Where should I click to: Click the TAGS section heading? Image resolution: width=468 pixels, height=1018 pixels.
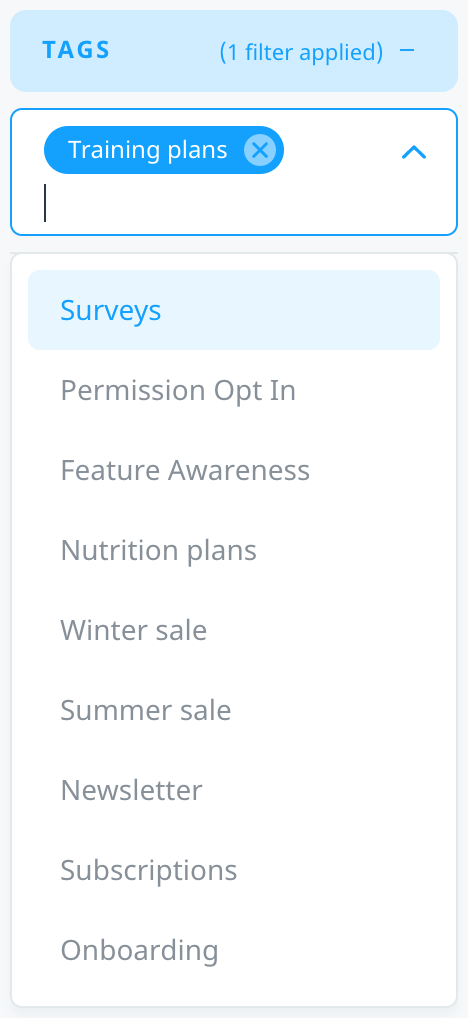click(76, 51)
